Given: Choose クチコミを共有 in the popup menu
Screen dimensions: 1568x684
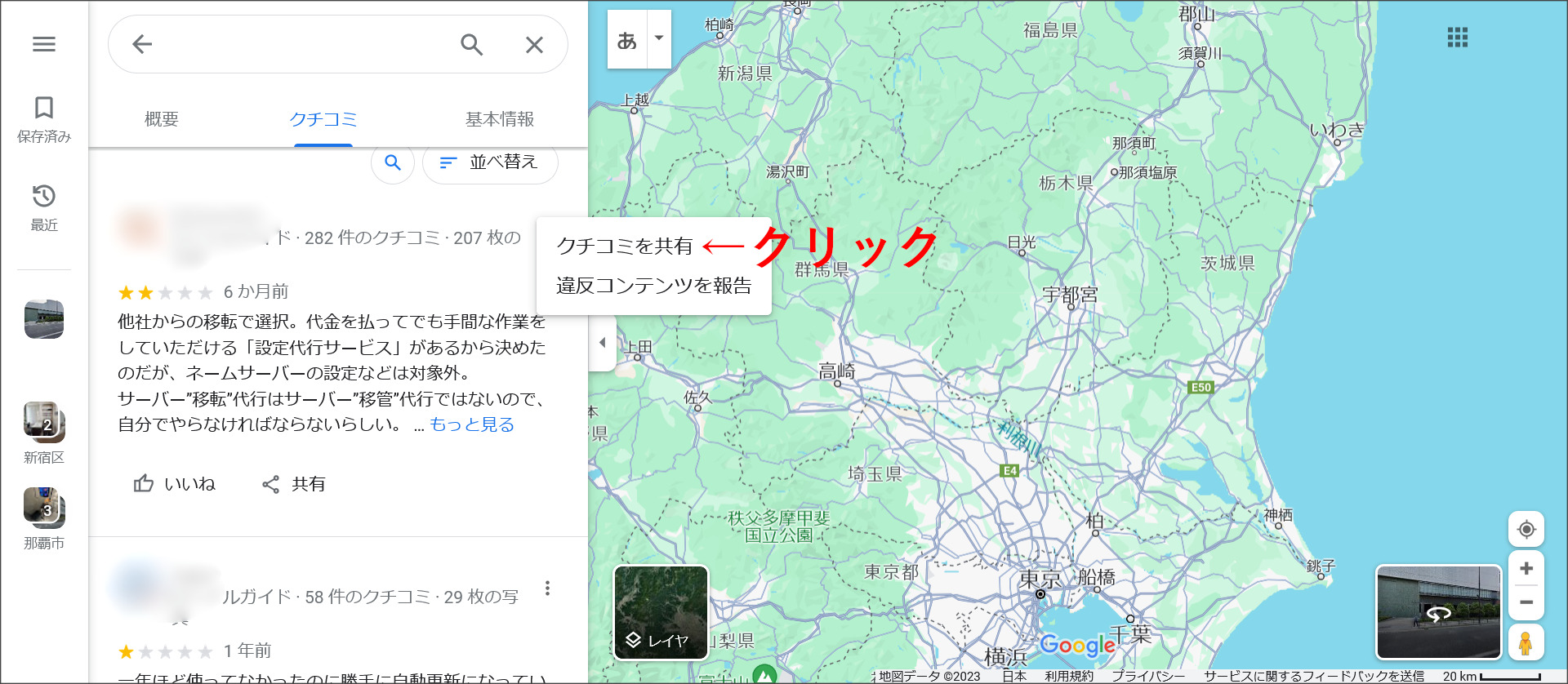Looking at the screenshot, I should click(625, 246).
